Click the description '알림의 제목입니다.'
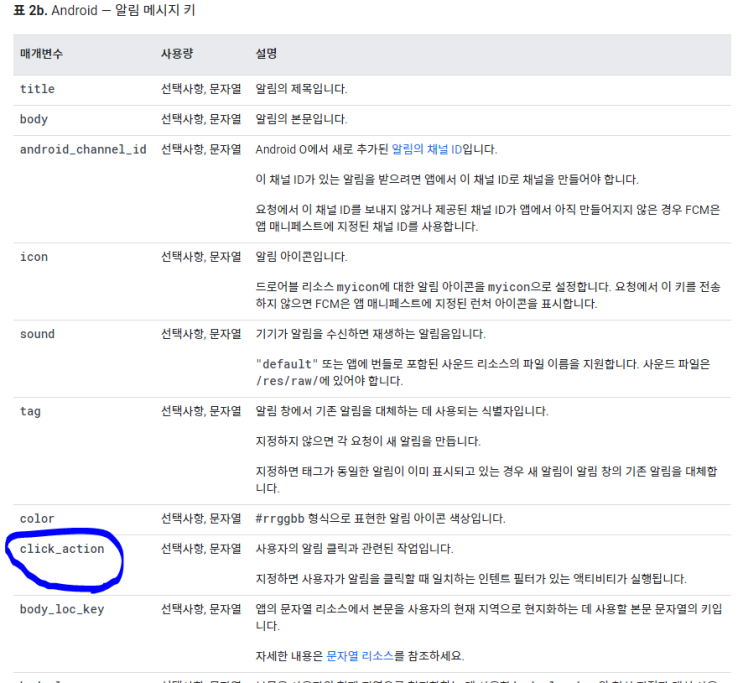Viewport: 743px width, 683px height. click(301, 89)
